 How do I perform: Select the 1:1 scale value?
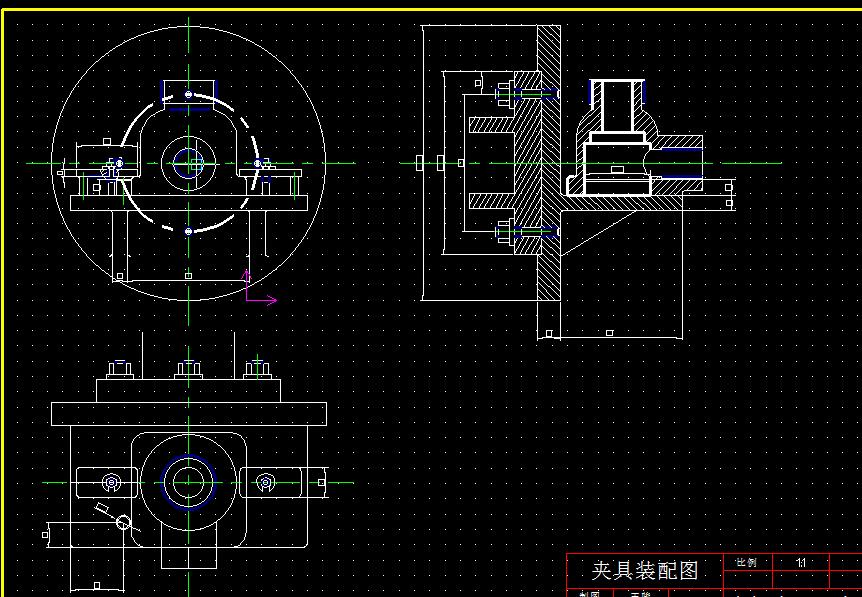tap(801, 562)
